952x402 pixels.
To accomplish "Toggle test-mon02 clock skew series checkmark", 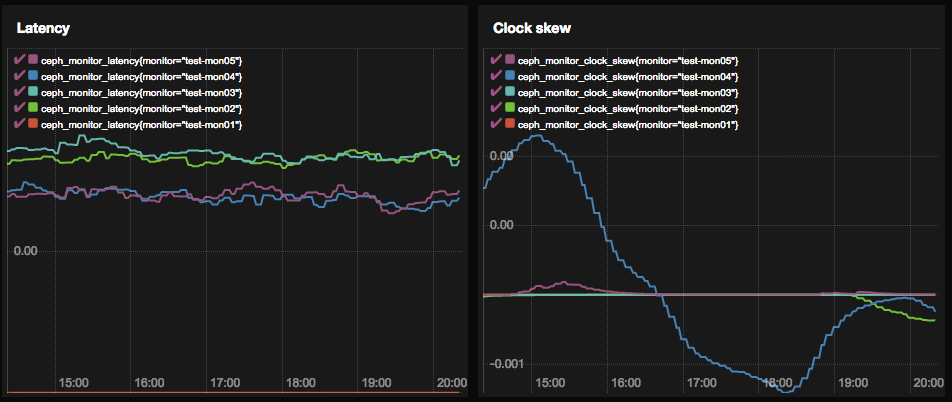I will point(495,108).
